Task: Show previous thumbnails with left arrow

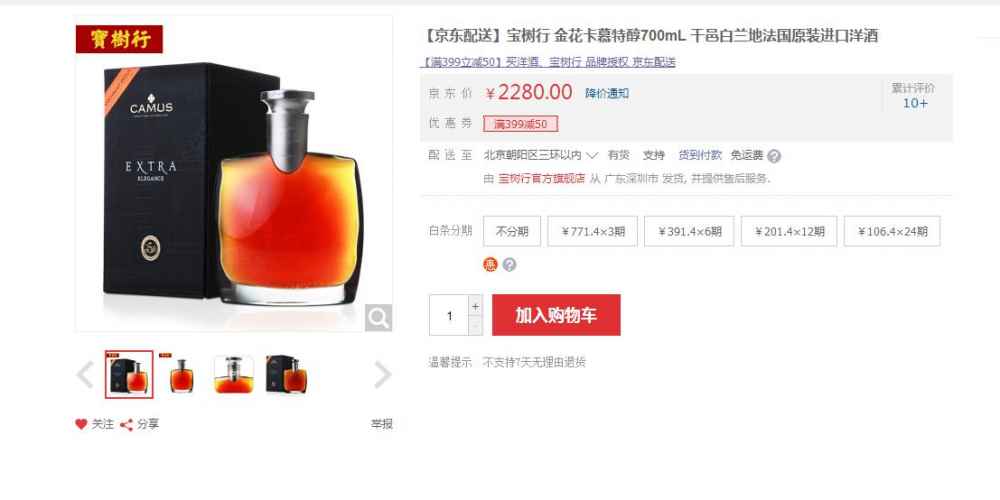Action: coord(85,374)
